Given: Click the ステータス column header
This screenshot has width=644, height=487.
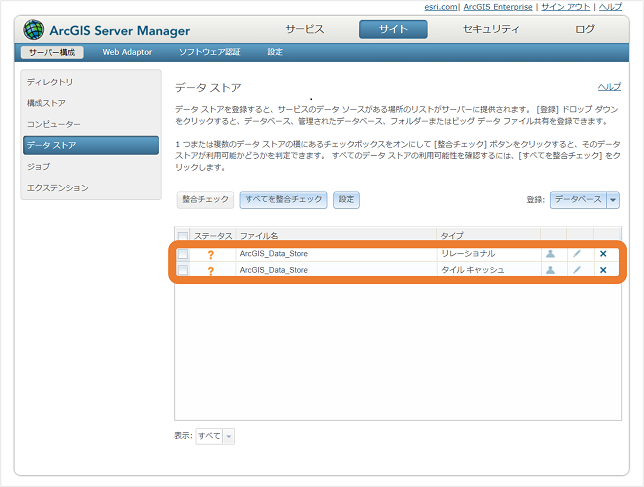Looking at the screenshot, I should pos(213,236).
